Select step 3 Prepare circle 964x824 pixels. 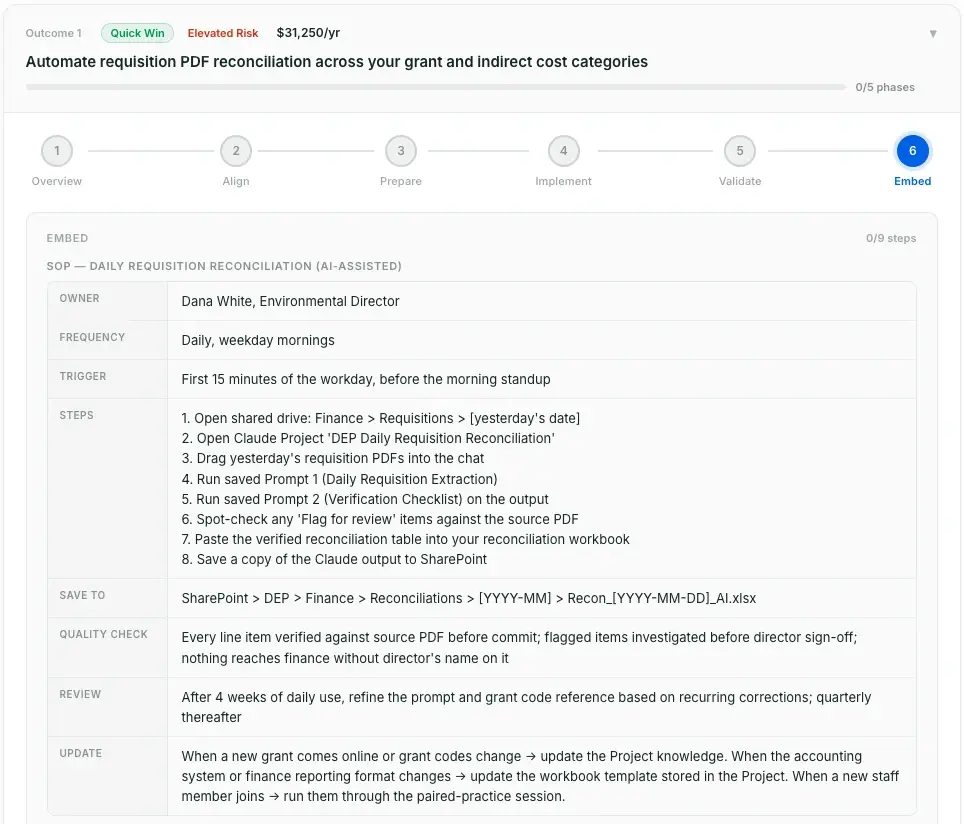click(x=400, y=150)
